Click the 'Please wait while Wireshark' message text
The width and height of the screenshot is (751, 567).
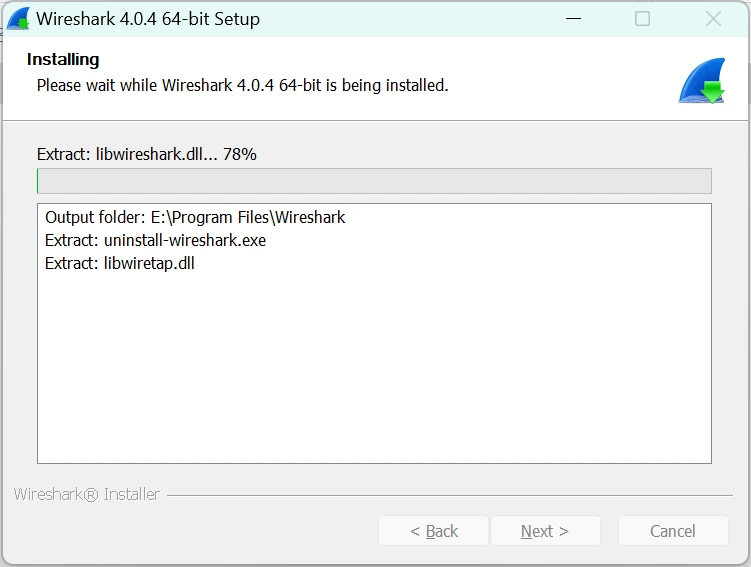point(242,85)
